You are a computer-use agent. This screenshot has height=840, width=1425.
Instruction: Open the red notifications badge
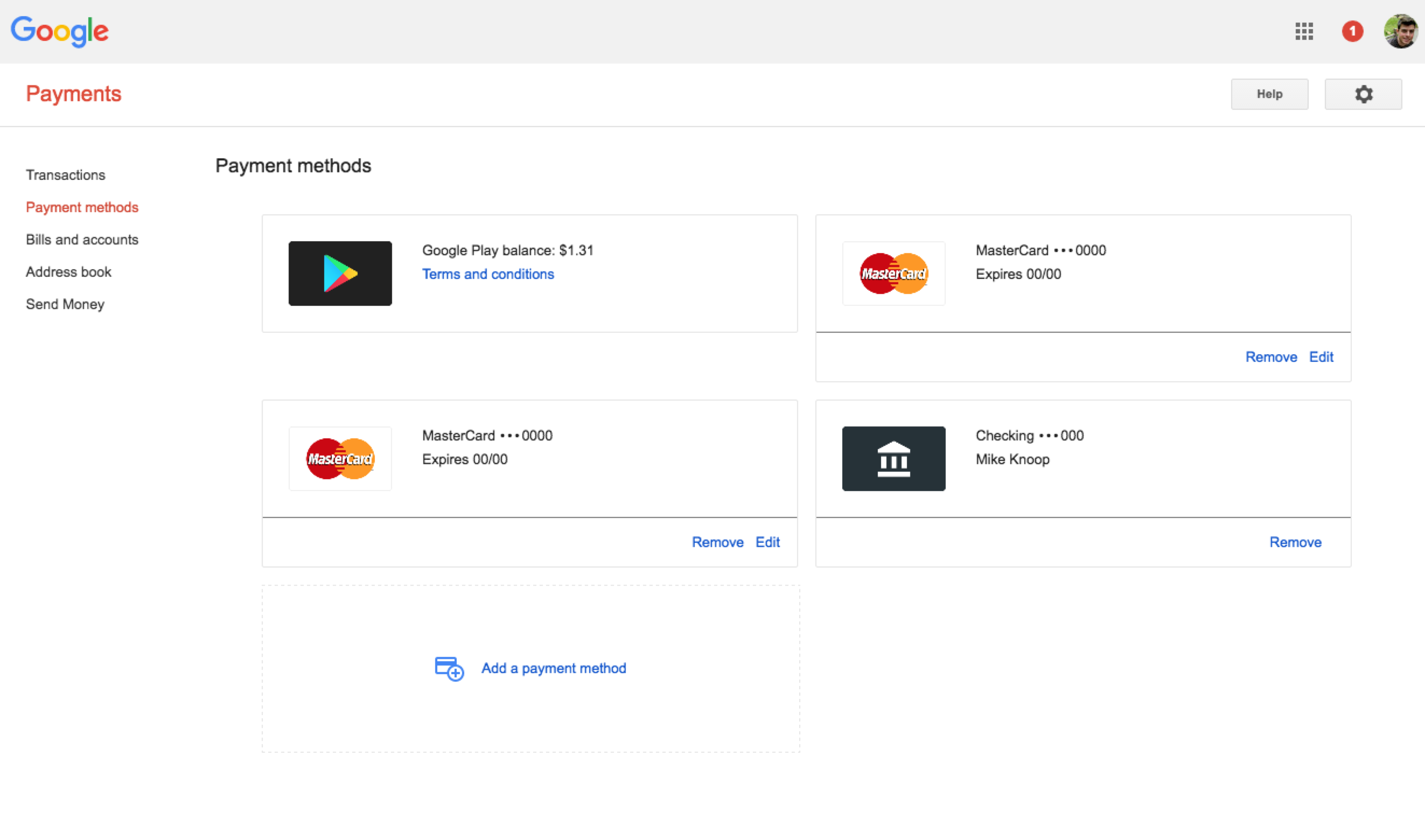click(1352, 31)
